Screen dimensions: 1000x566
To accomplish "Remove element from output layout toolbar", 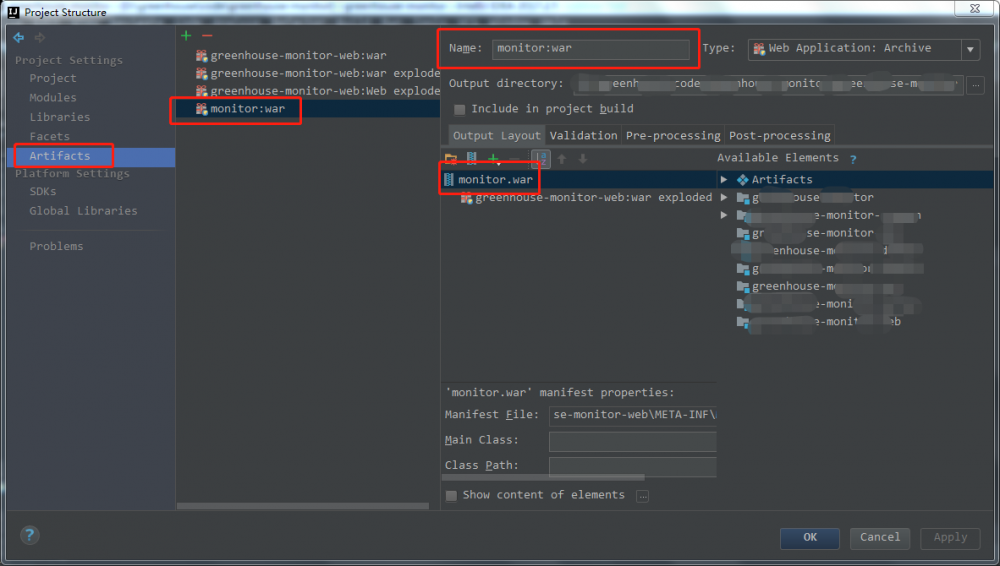I will click(x=515, y=158).
